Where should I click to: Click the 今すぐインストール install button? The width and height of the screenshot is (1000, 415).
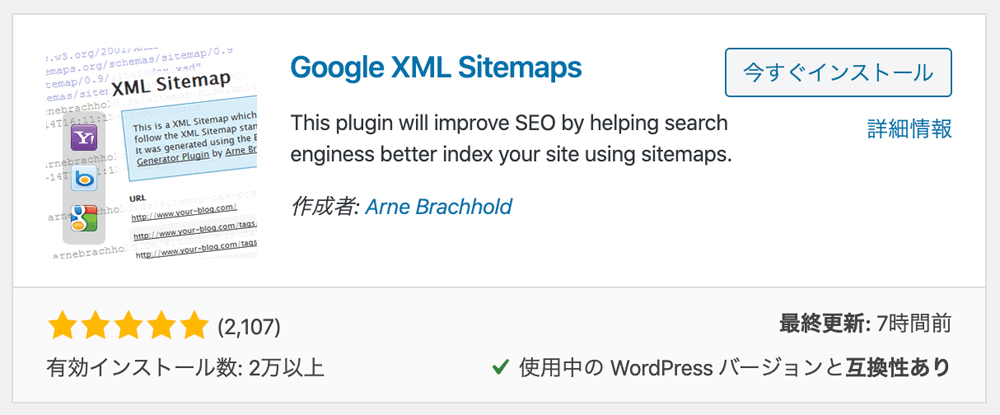tap(838, 73)
